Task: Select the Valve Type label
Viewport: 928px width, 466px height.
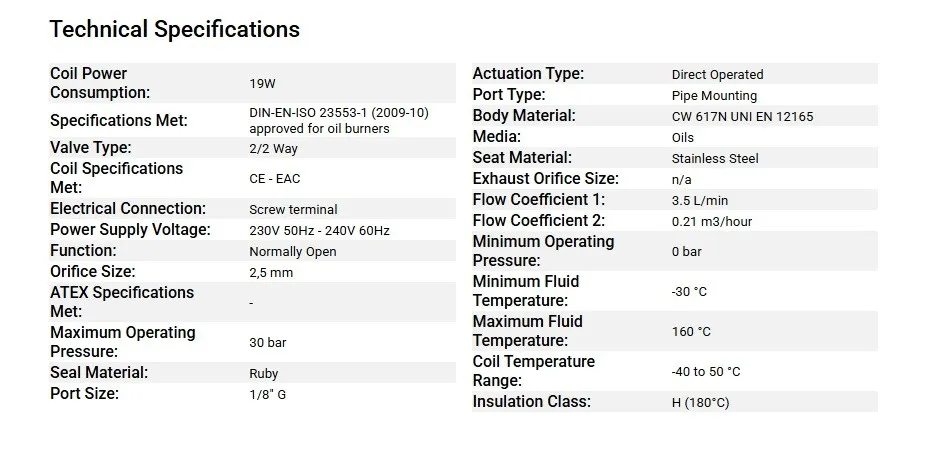Action: tap(91, 148)
